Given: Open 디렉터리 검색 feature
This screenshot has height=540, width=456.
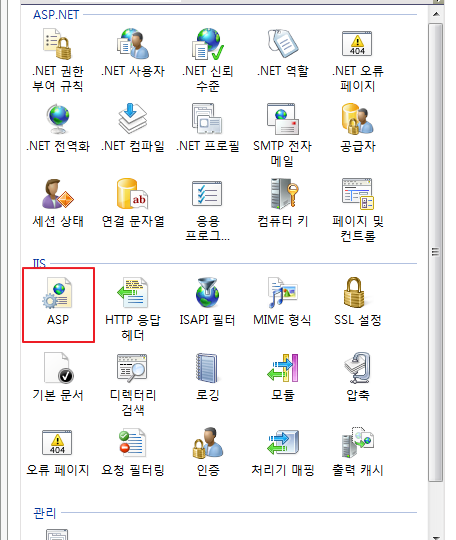Looking at the screenshot, I should [133, 384].
